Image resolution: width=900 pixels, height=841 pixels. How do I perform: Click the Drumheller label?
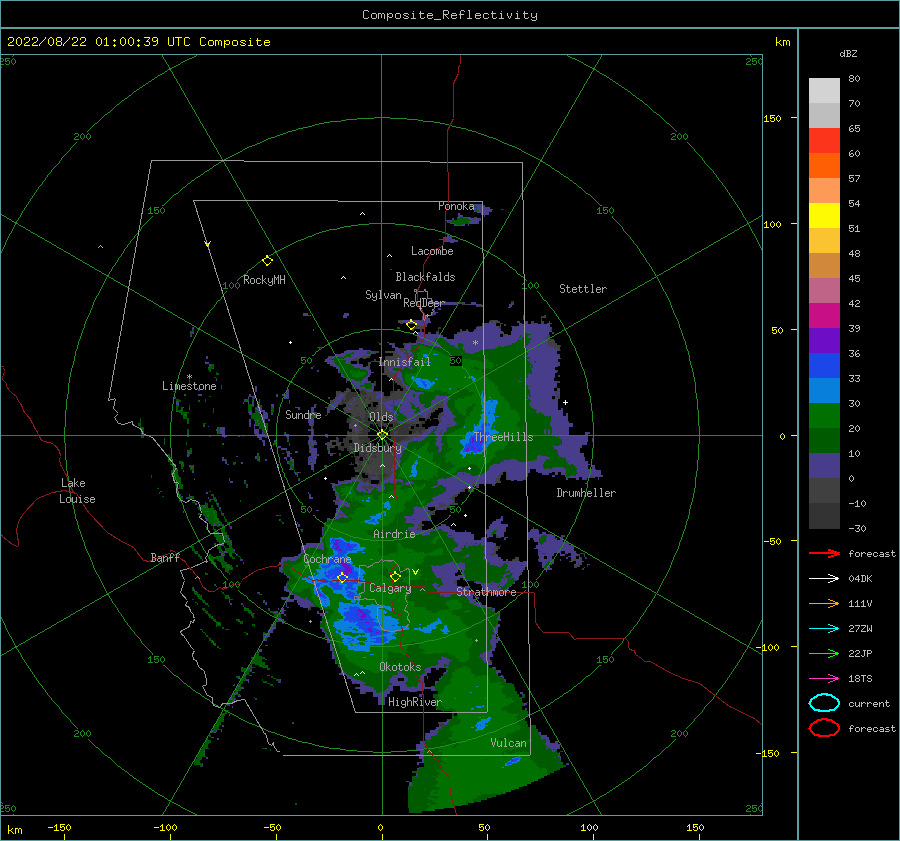586,493
